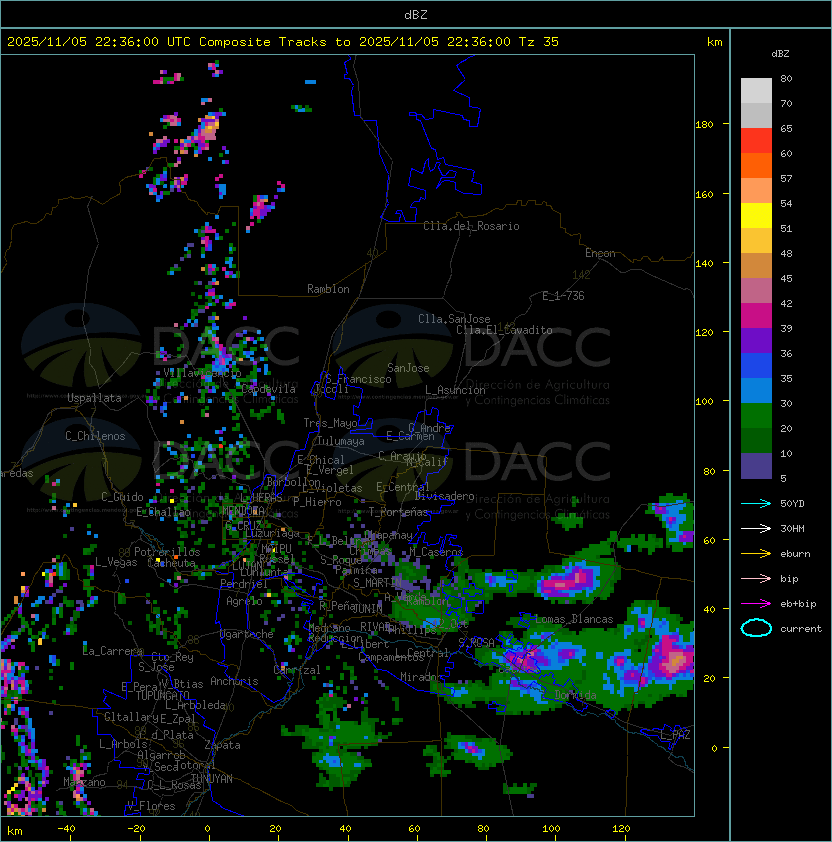
Task: Click the '160' km axis tick
Action: (x=704, y=194)
